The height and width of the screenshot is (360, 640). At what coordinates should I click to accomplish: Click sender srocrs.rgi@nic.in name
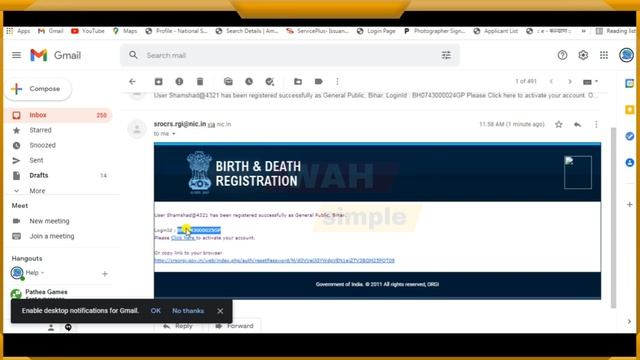[180, 124]
